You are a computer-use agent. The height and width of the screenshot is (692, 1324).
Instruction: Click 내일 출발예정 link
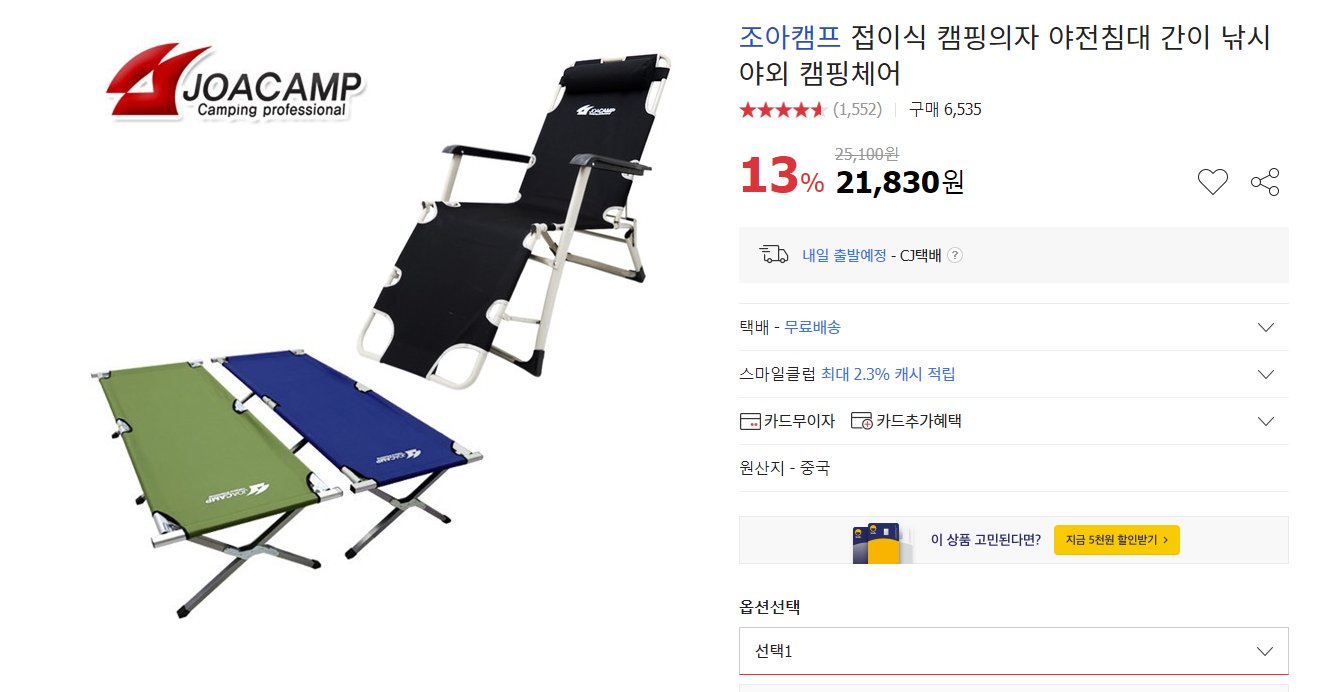click(844, 255)
